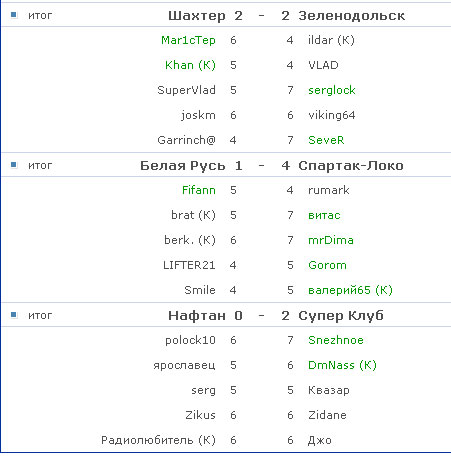The image size is (451, 457).
Task: Open mrDima player entry
Action: 331,240
